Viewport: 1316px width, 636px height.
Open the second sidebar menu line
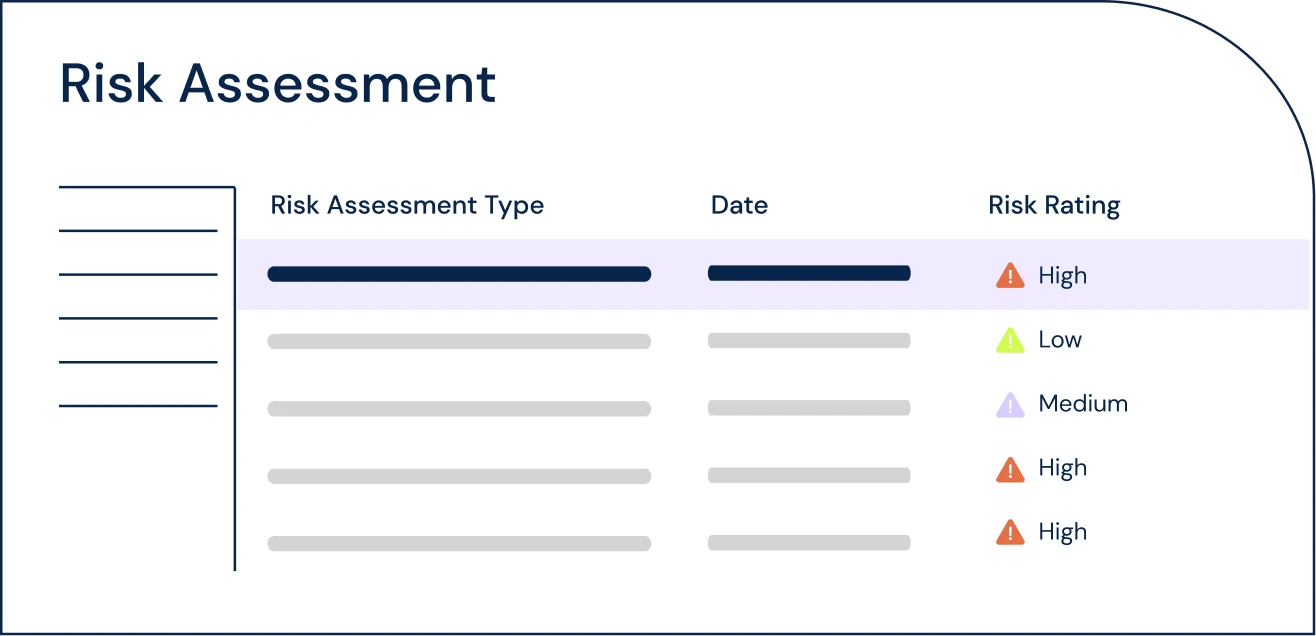(x=138, y=231)
